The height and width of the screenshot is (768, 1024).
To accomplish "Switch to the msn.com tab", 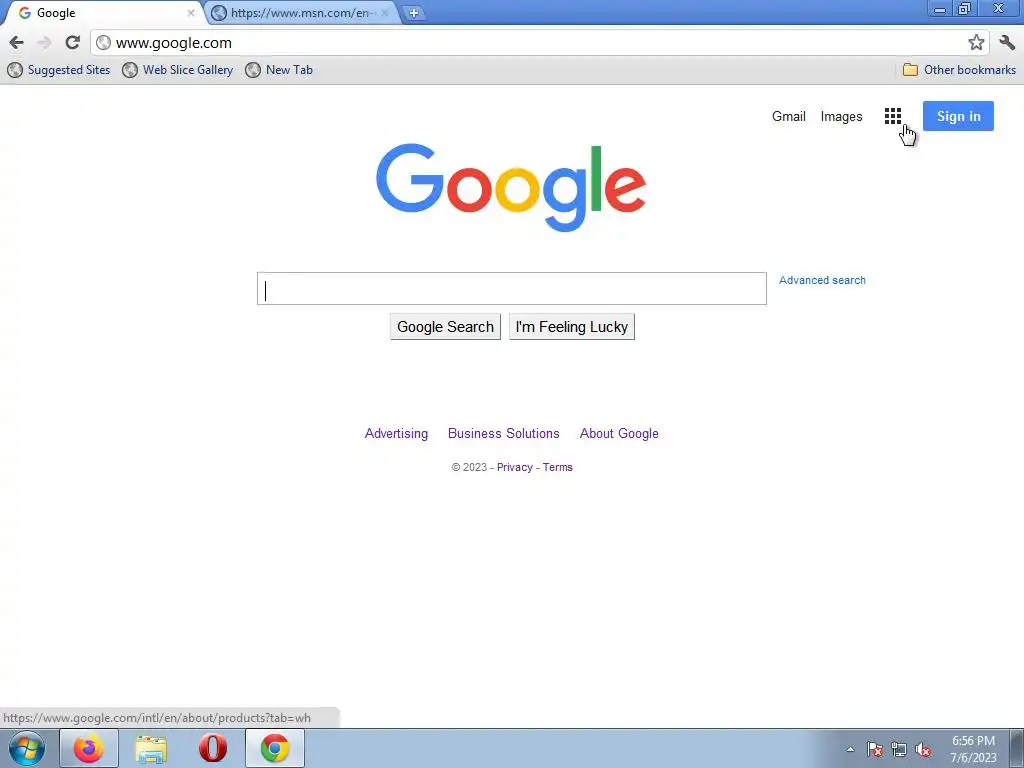I will click(x=302, y=12).
